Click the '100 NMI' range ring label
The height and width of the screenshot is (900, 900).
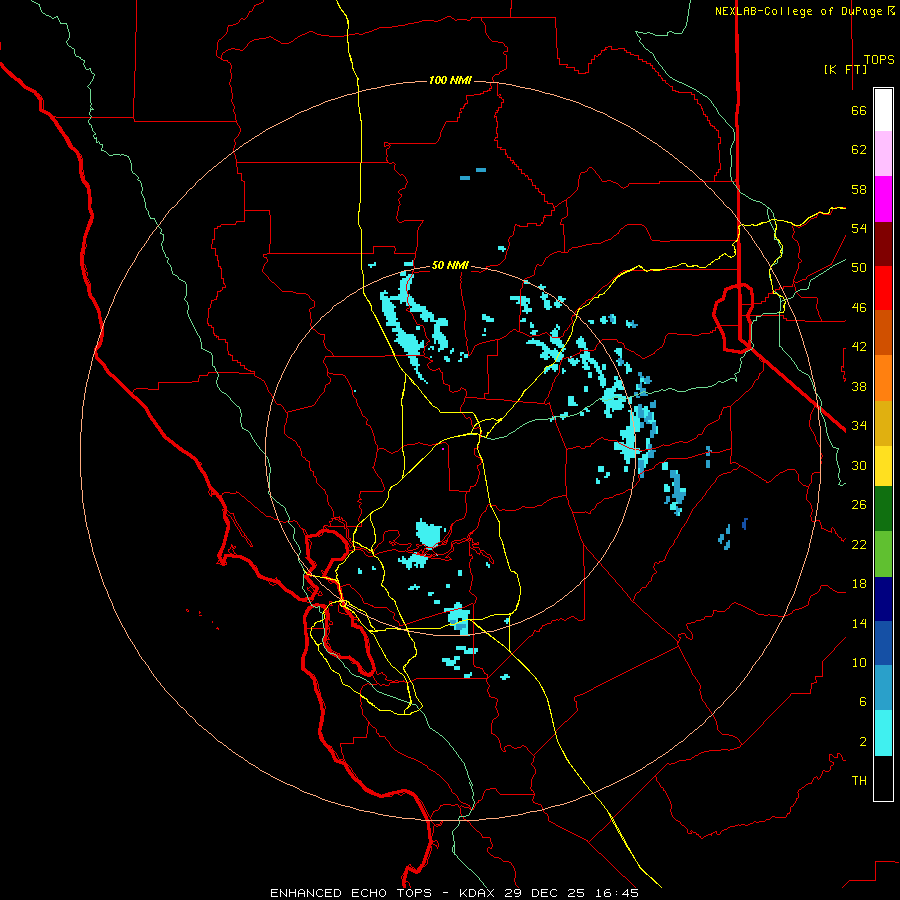[450, 80]
